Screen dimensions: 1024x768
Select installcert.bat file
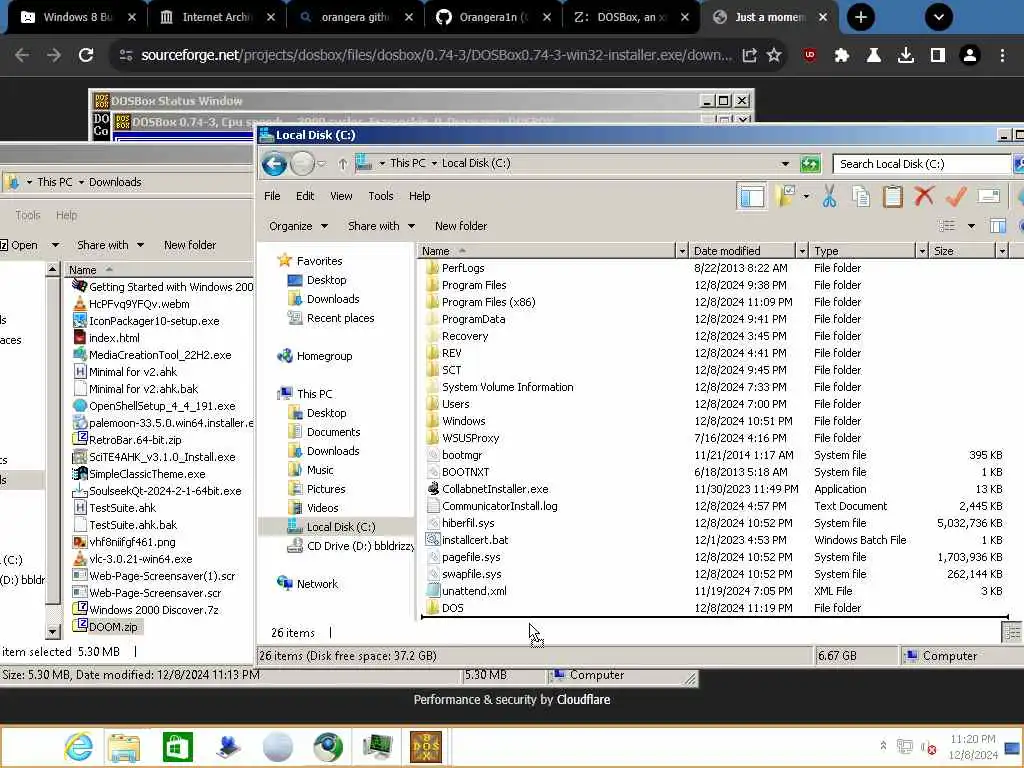467,540
